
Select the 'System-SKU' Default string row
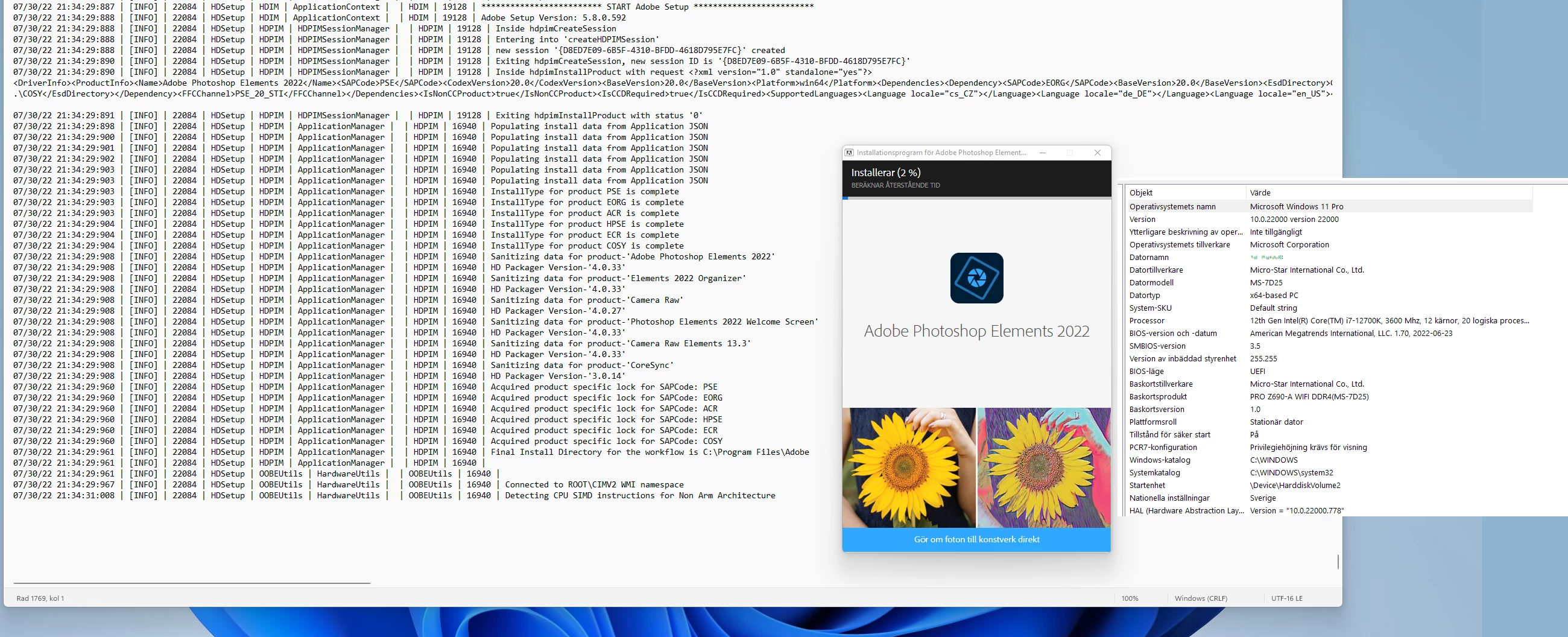(1329, 308)
